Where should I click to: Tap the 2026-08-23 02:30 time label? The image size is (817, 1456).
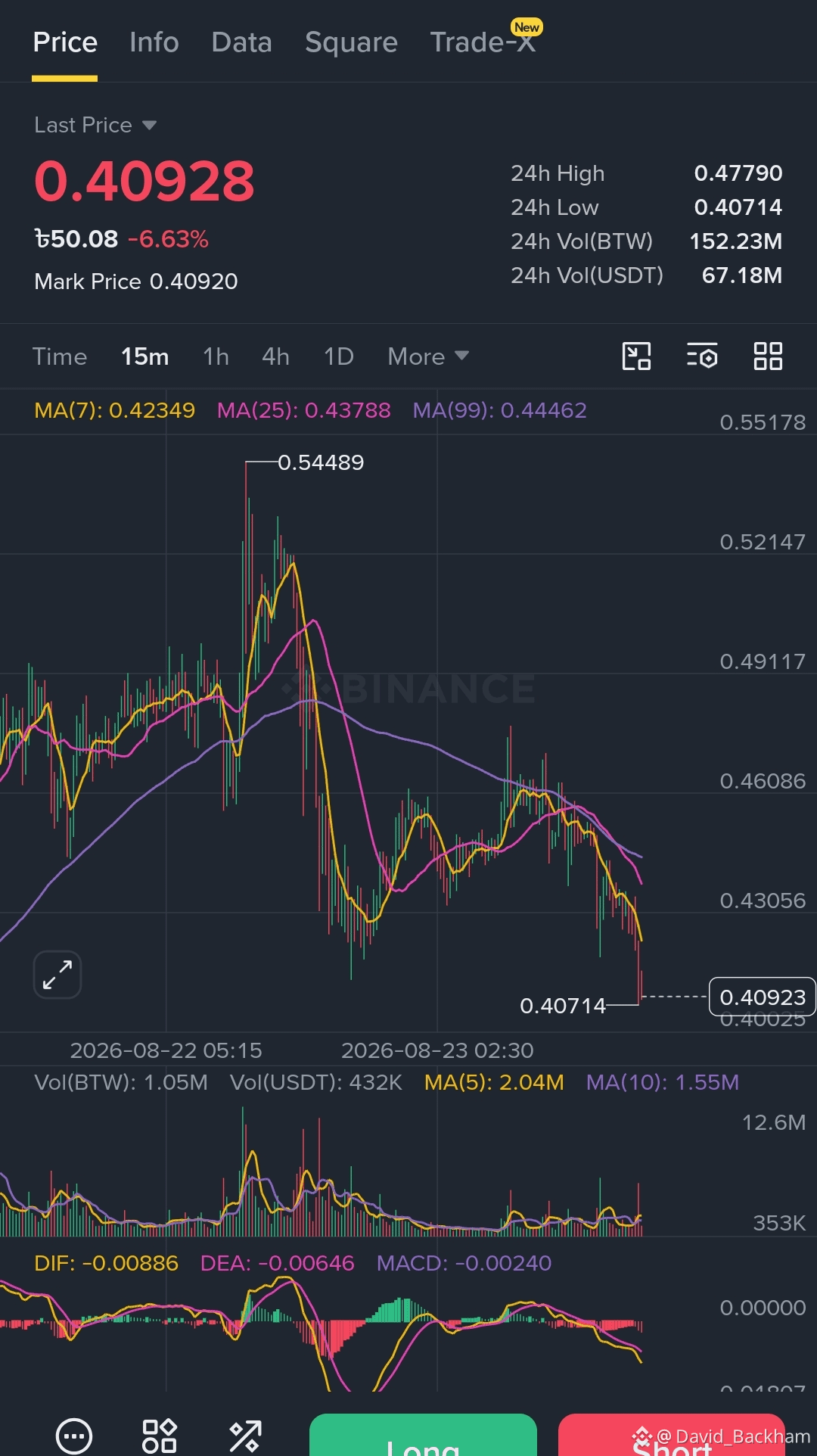[x=437, y=1050]
